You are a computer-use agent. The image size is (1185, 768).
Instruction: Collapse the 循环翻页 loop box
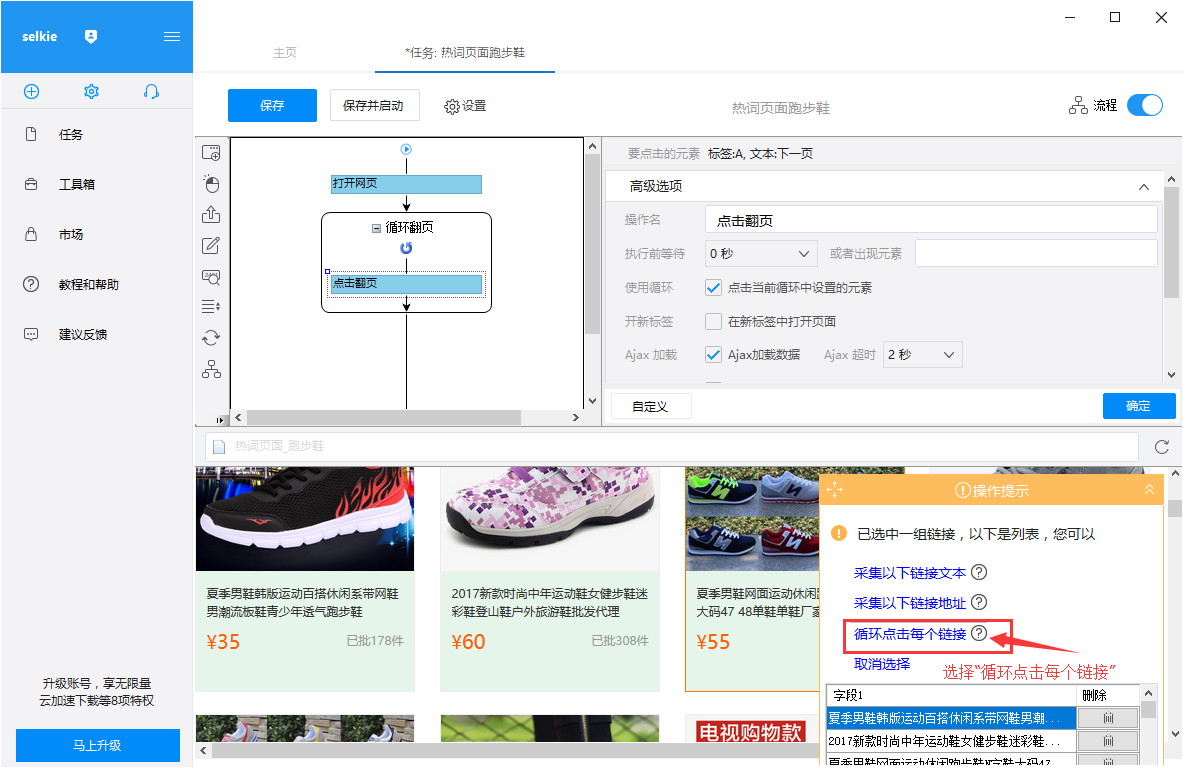coord(376,228)
